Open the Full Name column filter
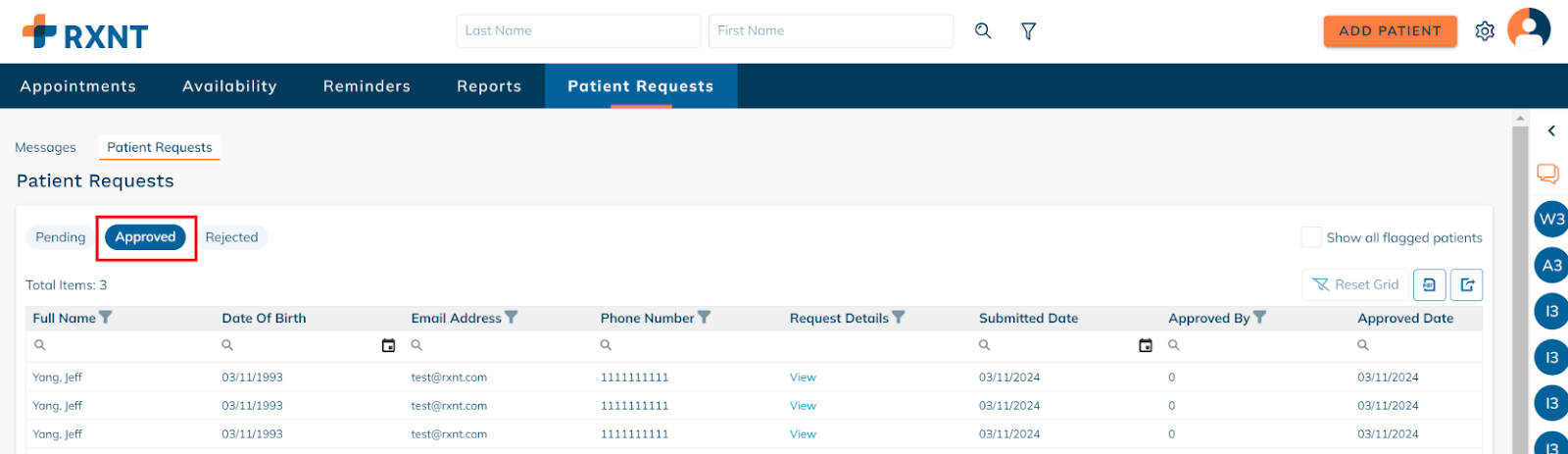 (106, 318)
